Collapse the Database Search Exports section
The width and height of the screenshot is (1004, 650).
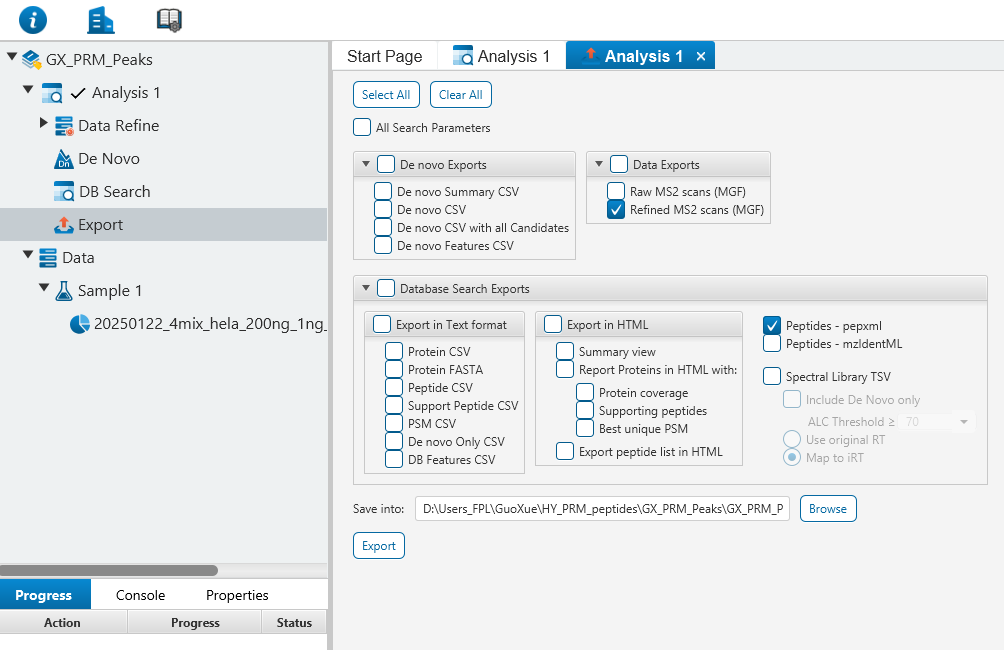click(365, 289)
